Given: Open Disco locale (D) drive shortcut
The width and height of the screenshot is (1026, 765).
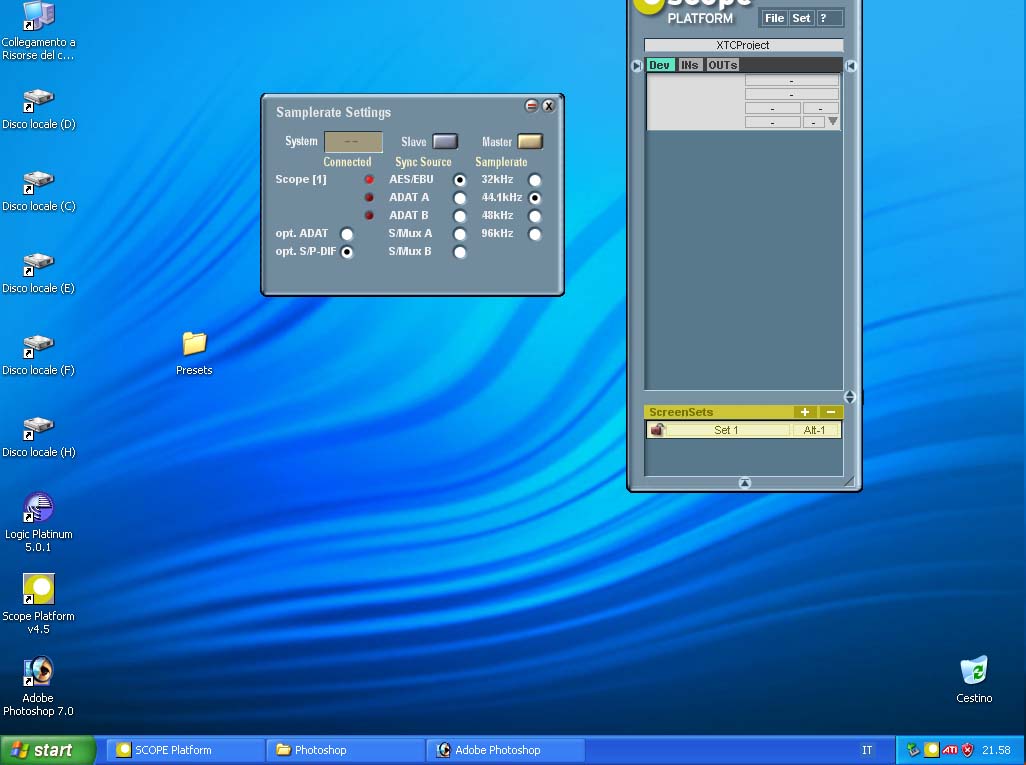Looking at the screenshot, I should pos(38,109).
